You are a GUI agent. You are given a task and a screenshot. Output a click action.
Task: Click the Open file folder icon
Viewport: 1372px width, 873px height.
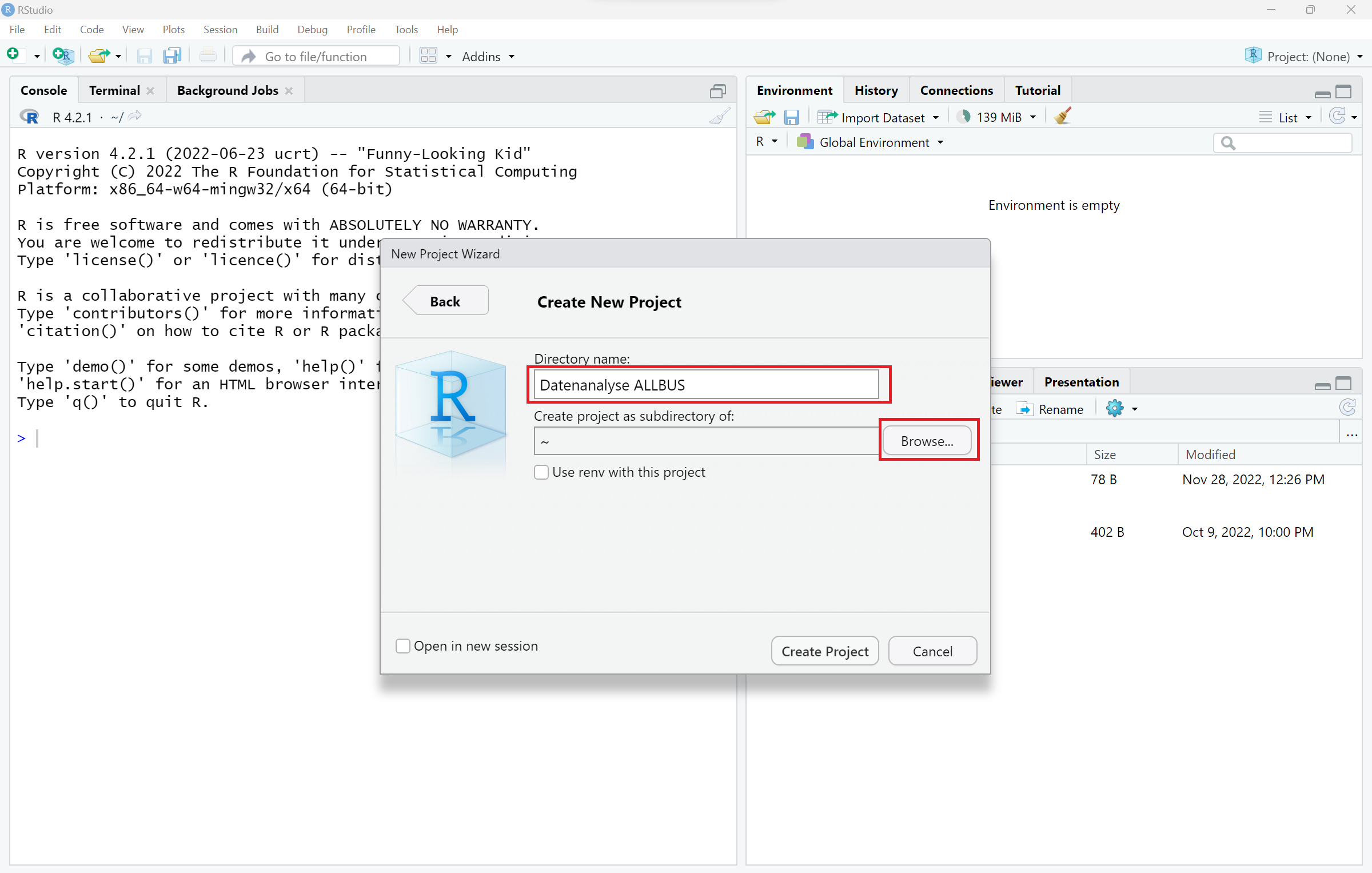coord(99,55)
